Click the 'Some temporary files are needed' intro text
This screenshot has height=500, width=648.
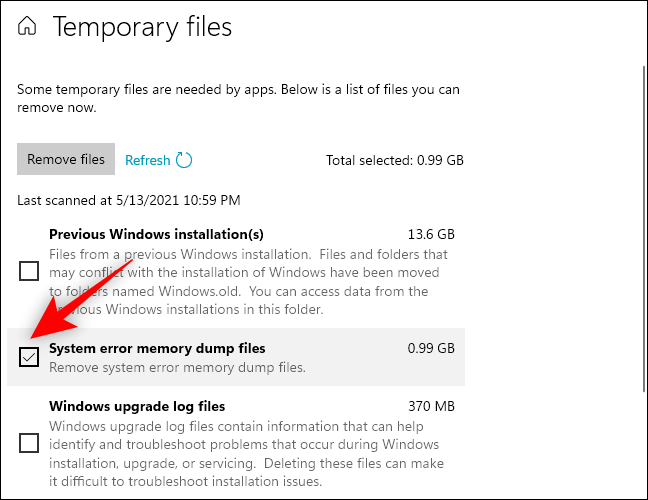238,98
